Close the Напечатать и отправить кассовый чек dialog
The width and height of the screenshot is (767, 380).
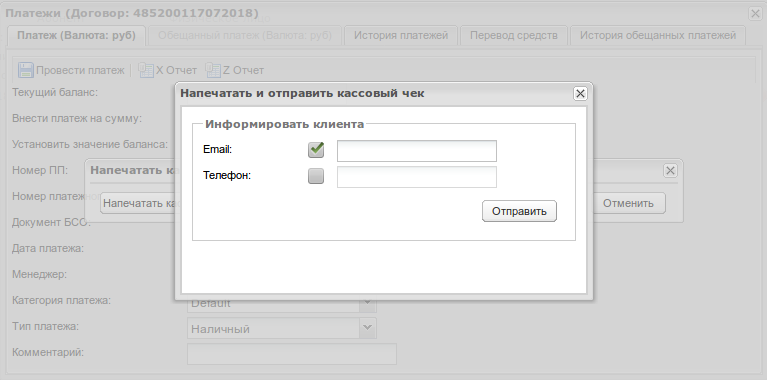(x=580, y=93)
